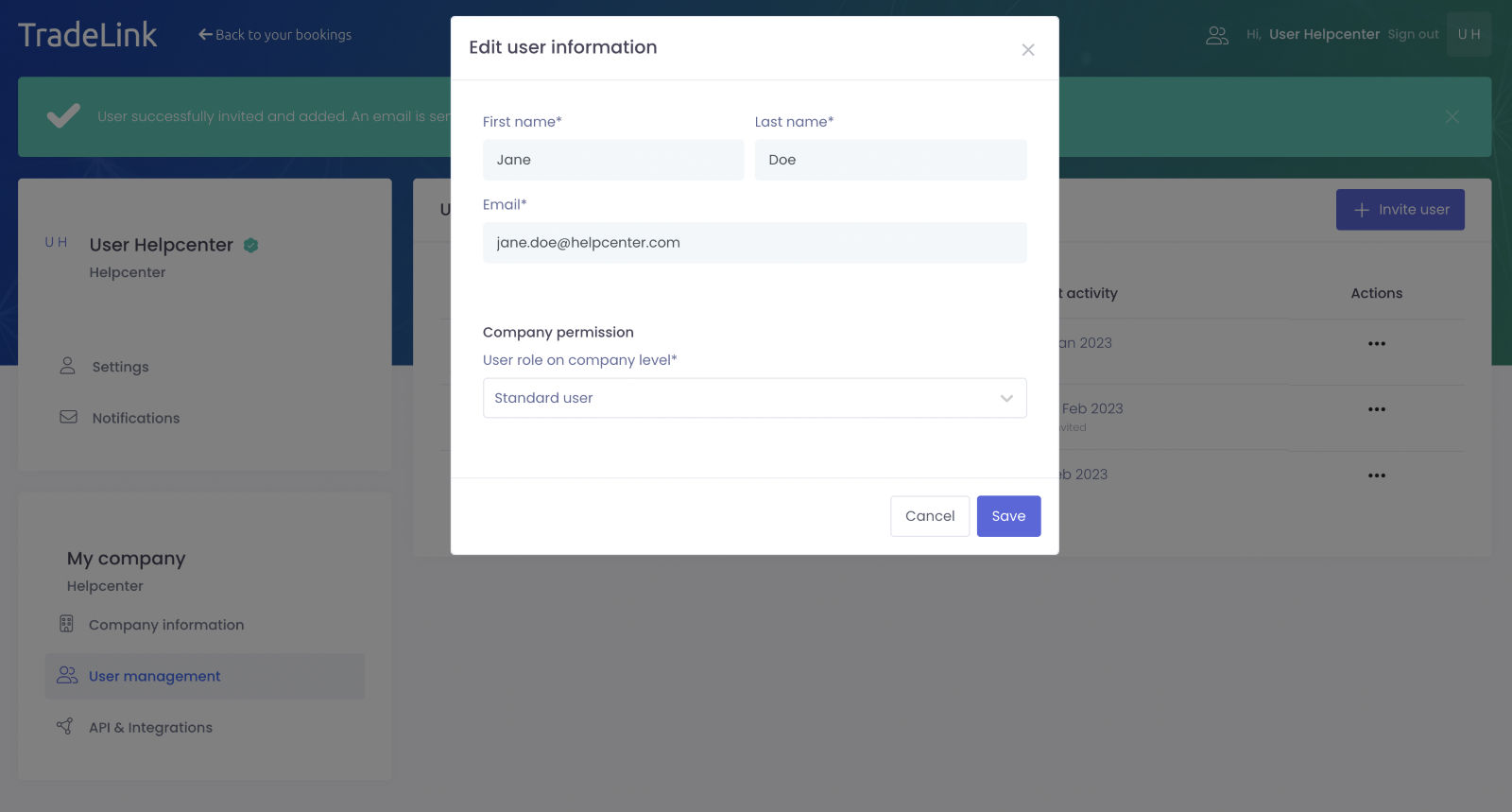Viewport: 1512px width, 812px height.
Task: Click Back to your bookings link
Action: (275, 35)
